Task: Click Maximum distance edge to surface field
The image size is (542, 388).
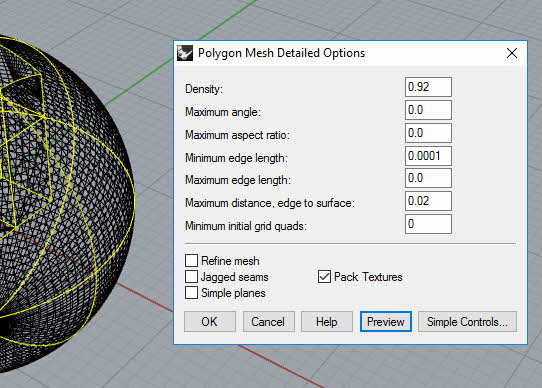Action: [x=428, y=201]
